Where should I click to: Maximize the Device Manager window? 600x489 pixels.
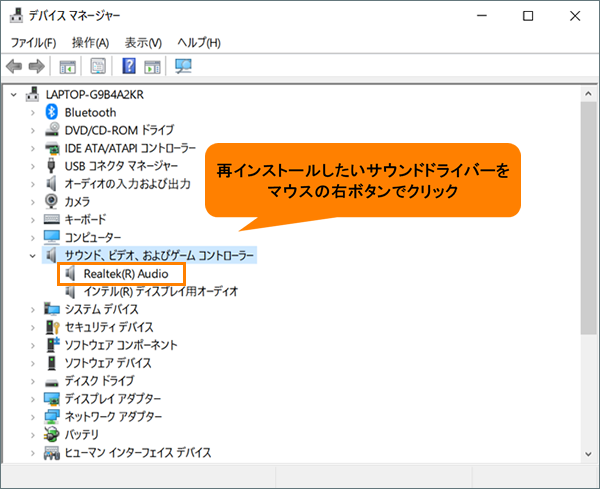click(528, 16)
